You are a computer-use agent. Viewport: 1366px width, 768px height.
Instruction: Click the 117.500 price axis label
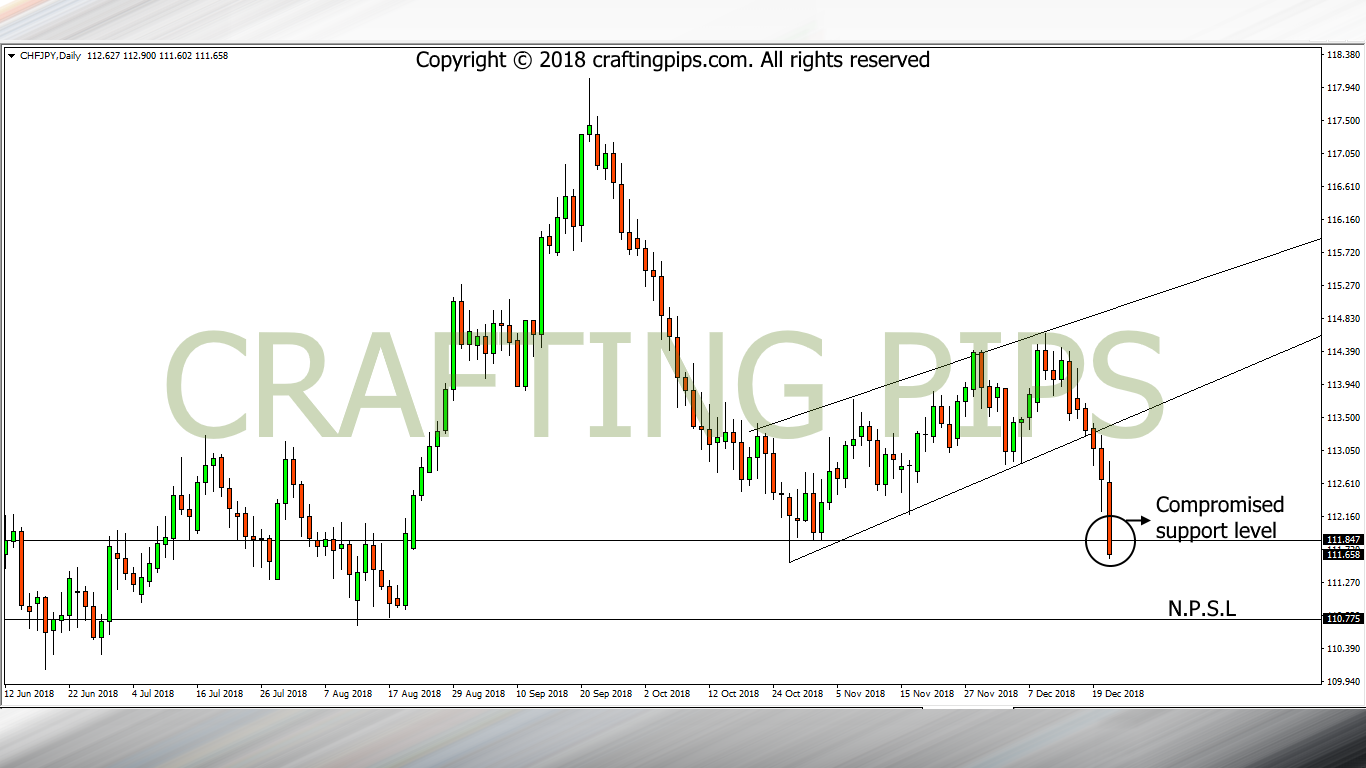pos(1342,121)
